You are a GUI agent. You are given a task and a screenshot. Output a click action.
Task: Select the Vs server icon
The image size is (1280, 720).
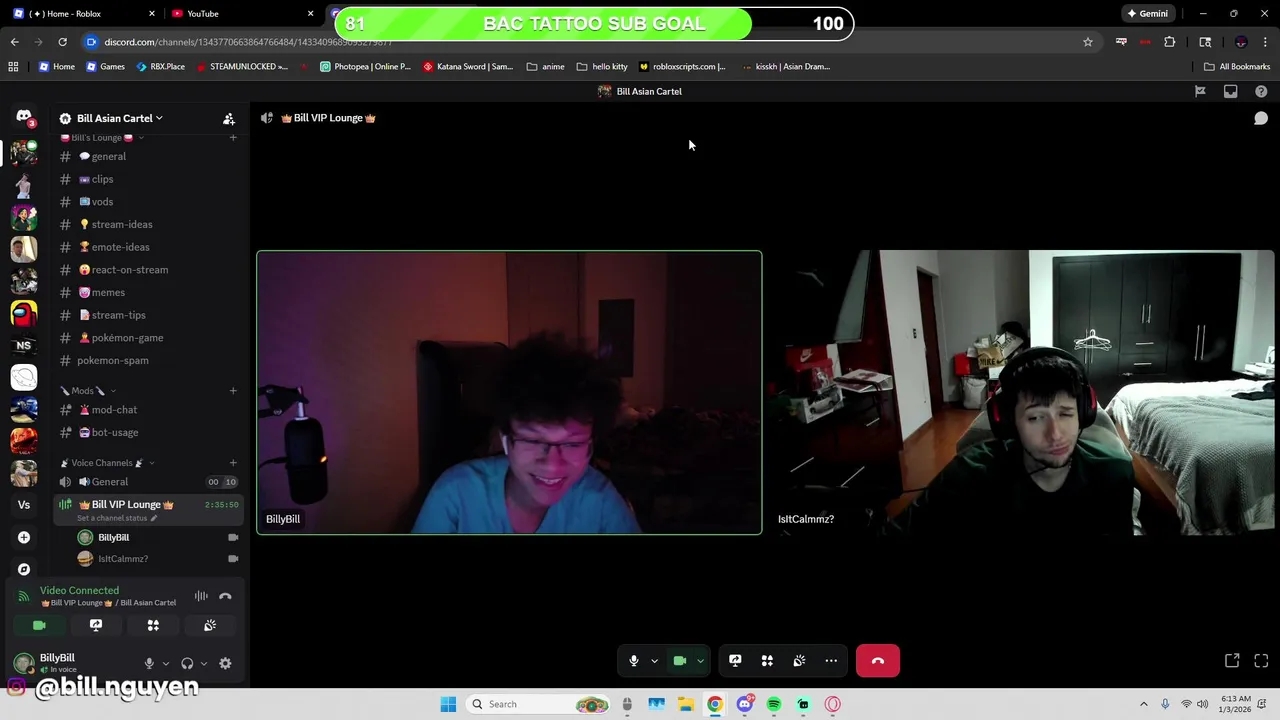pos(24,505)
